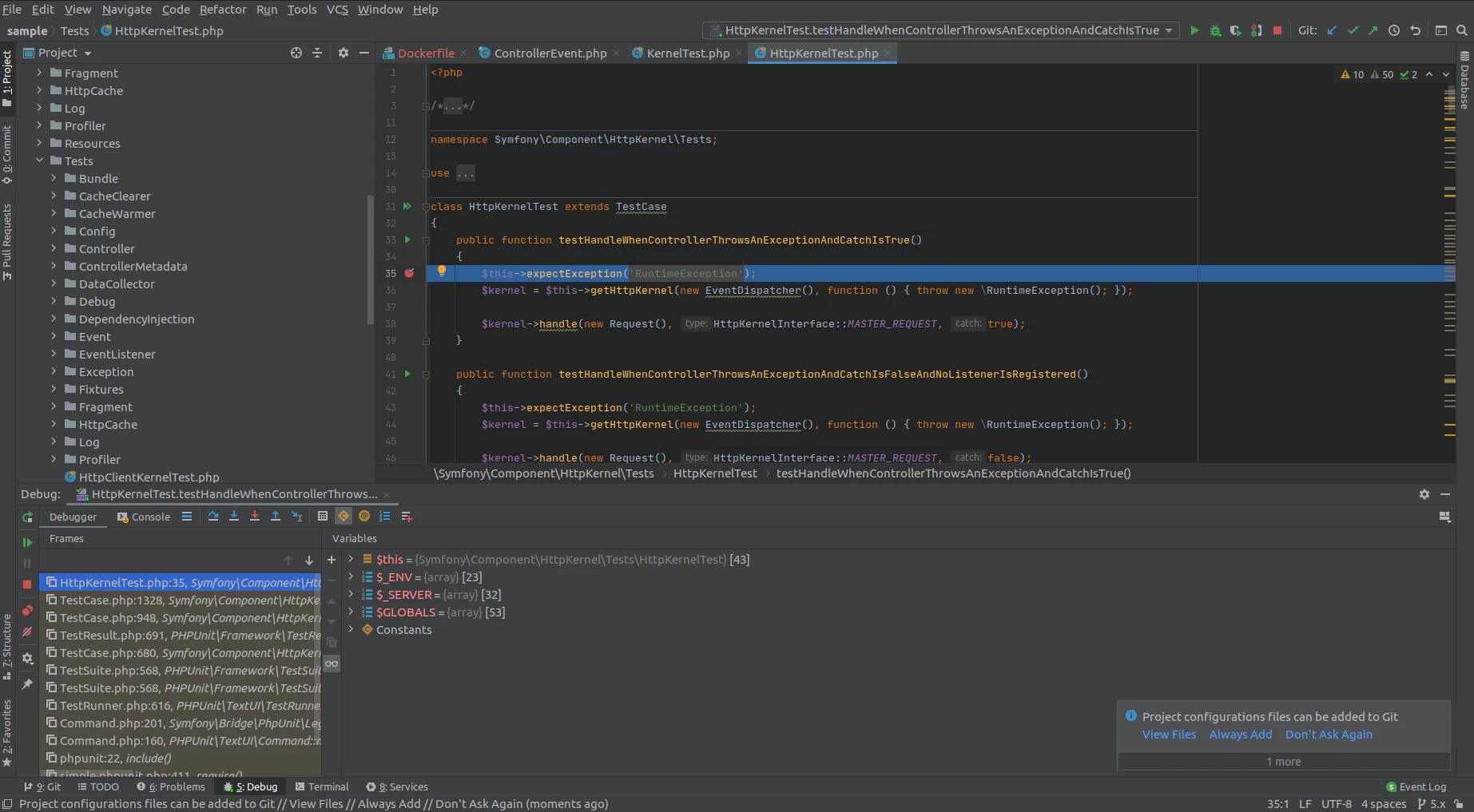Stop debug session red square in sidebar
This screenshot has width=1474, height=812.
(27, 584)
